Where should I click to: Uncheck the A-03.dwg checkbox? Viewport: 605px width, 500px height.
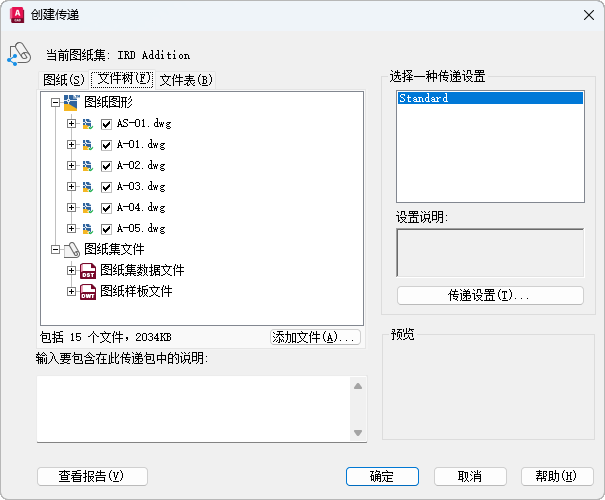tap(107, 187)
